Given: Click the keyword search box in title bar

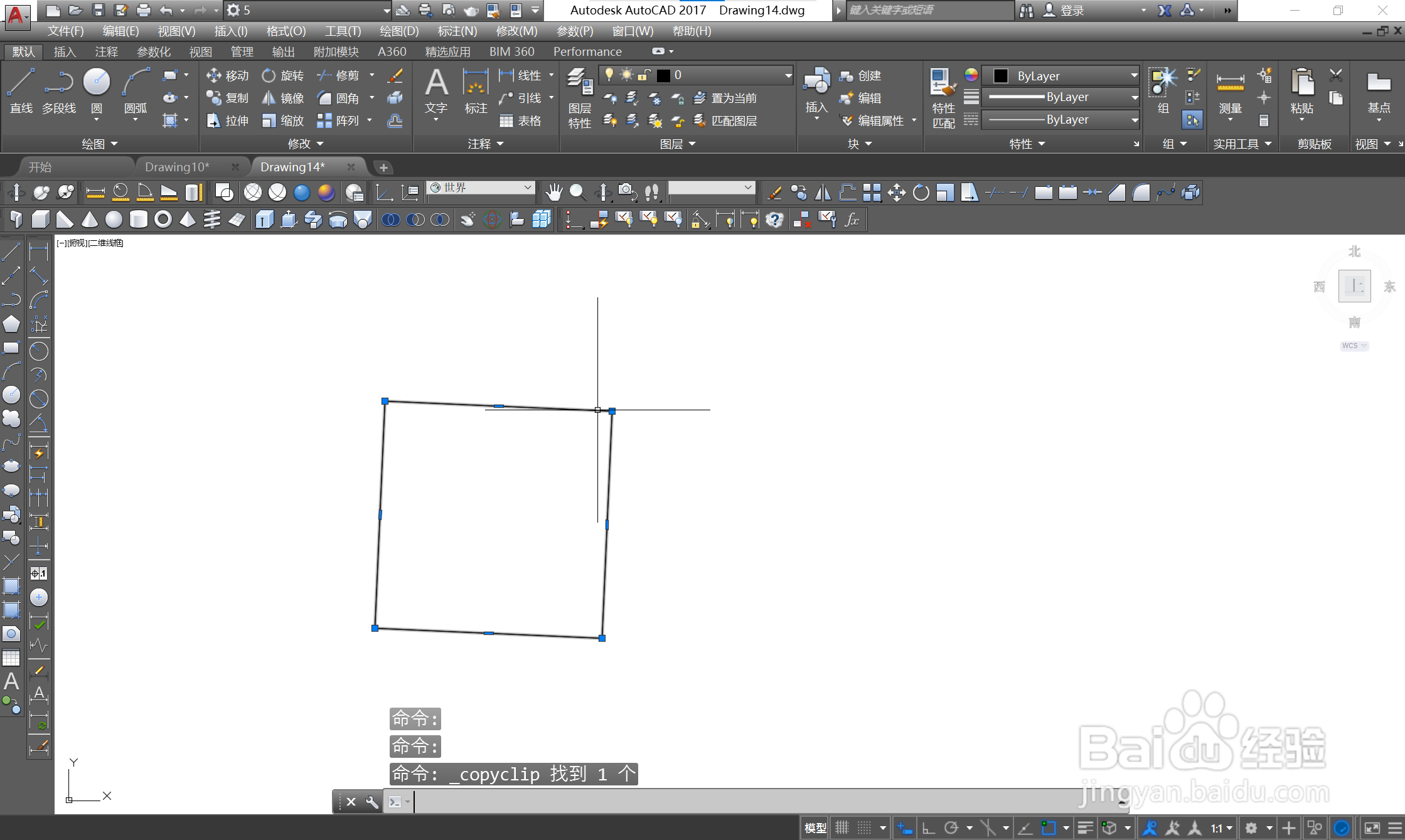Looking at the screenshot, I should pyautogui.click(x=929, y=10).
